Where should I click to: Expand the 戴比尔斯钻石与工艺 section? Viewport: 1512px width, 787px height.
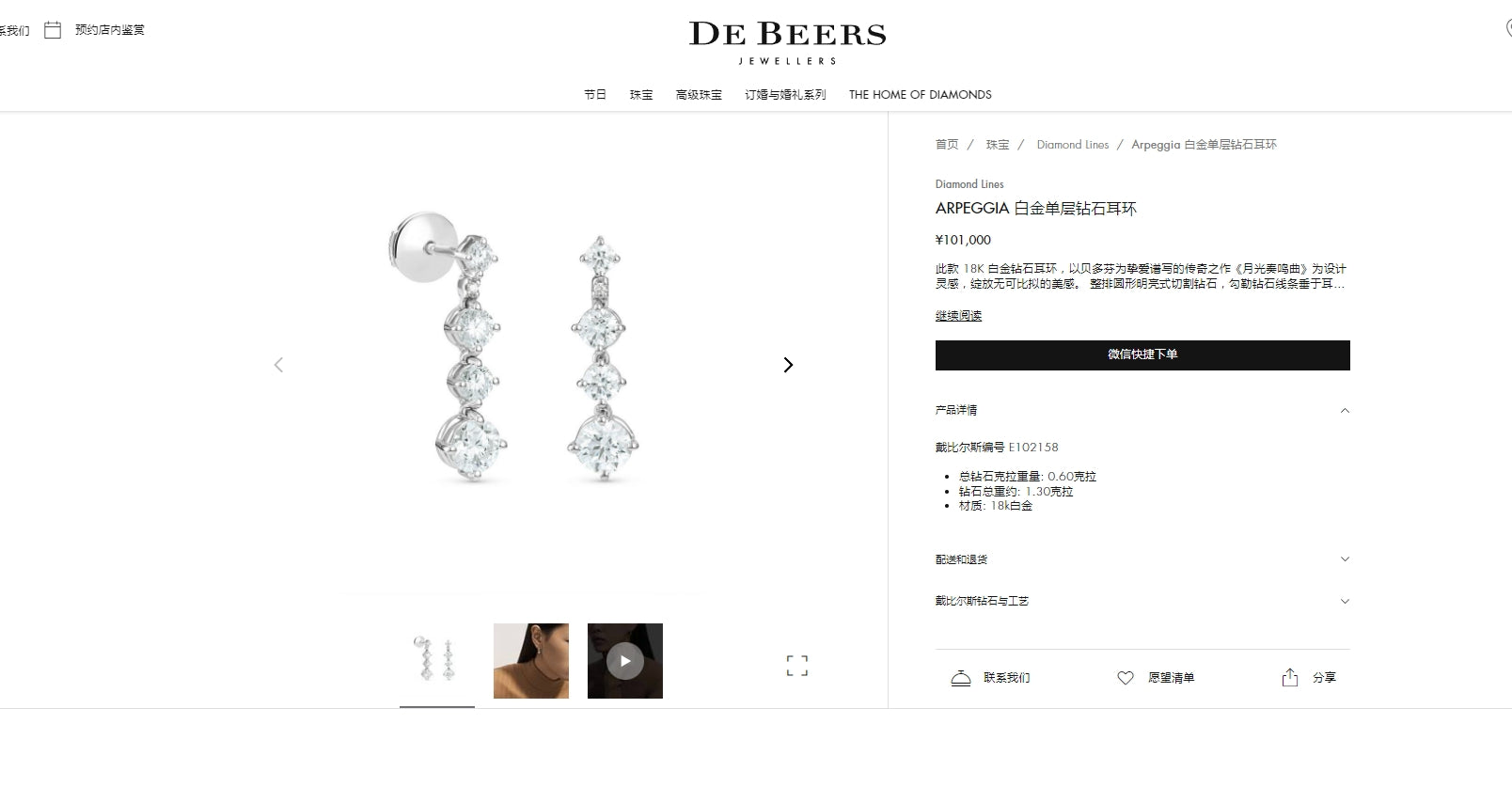(x=1142, y=601)
